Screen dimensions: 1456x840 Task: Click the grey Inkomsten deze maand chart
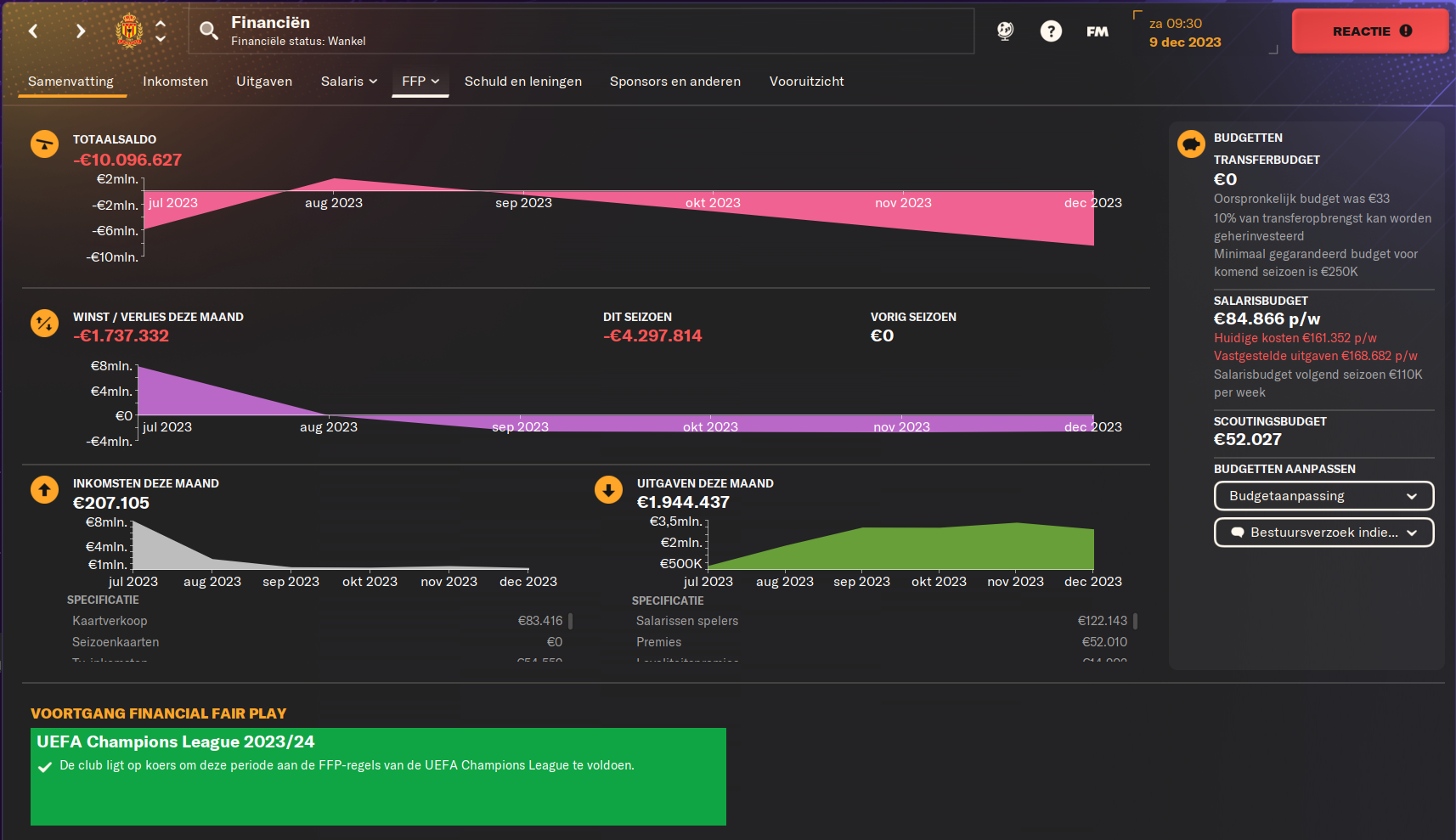click(x=330, y=545)
